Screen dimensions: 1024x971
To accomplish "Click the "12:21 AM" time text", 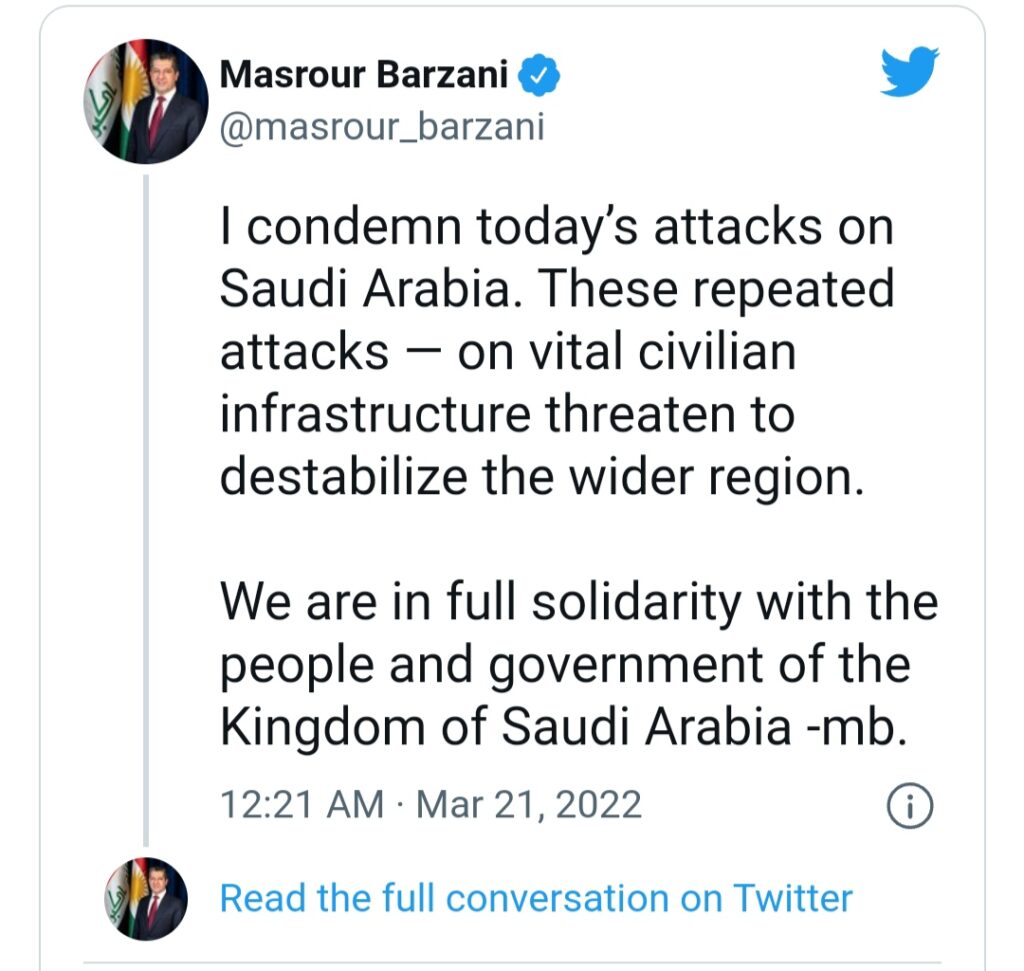I will click(300, 804).
